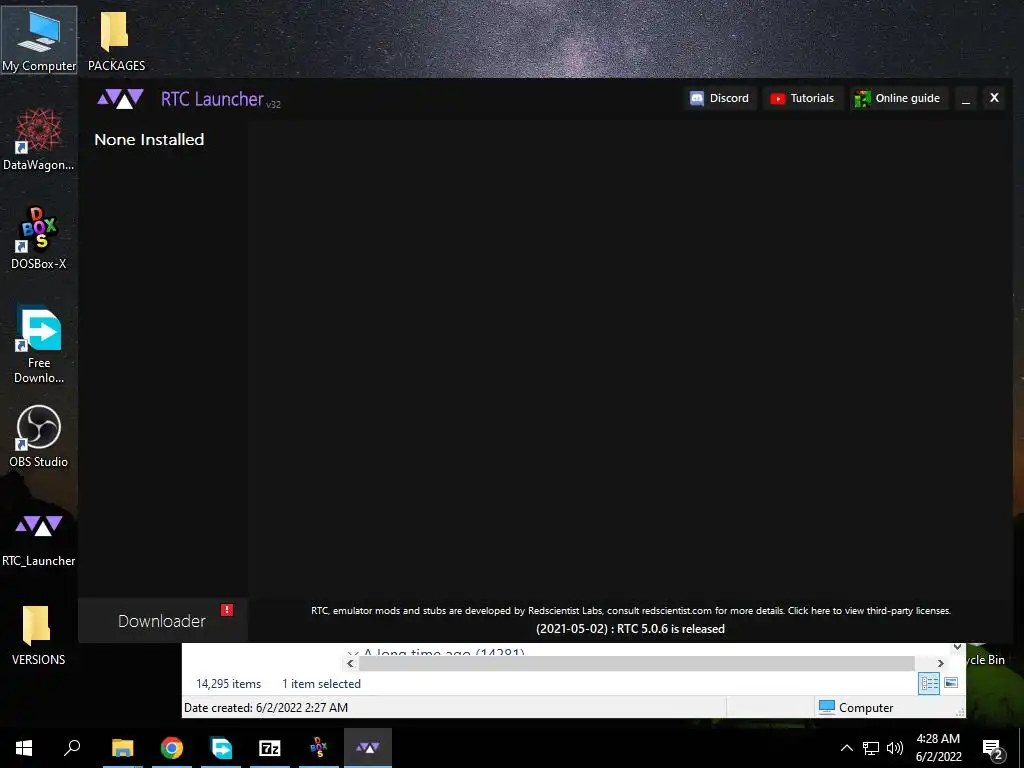
Task: Open Windows taskbar search
Action: pos(72,748)
